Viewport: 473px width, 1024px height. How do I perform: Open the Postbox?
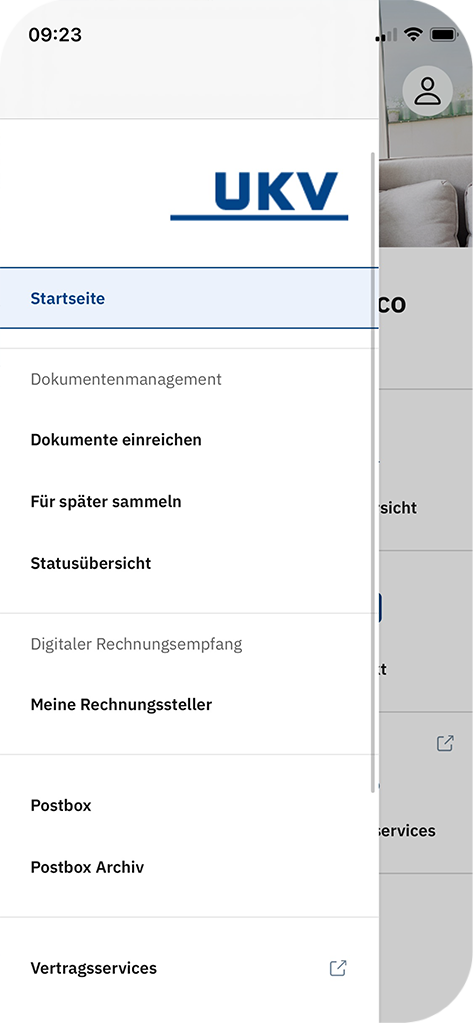tap(189, 805)
